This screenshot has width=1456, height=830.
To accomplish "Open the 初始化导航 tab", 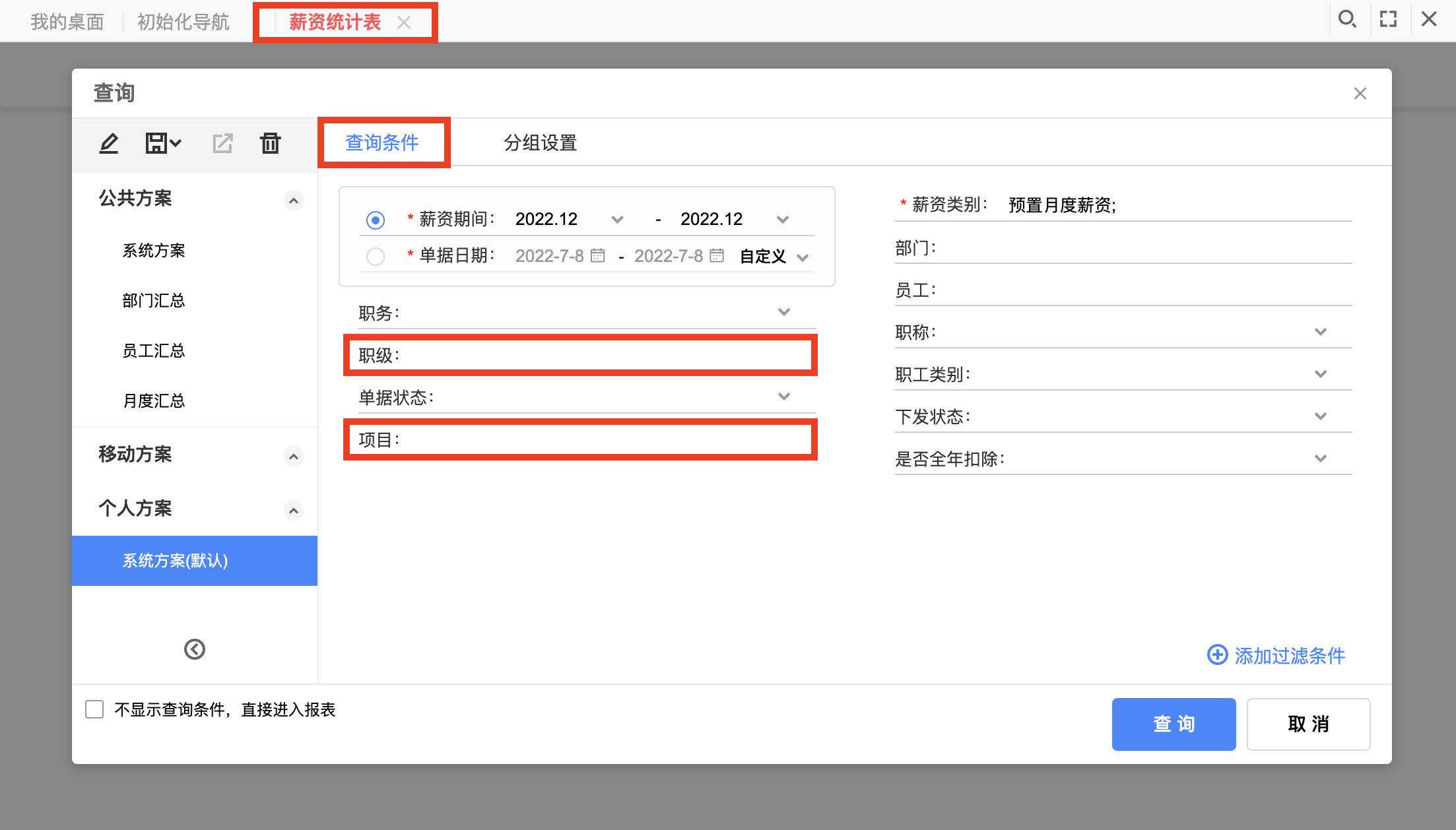I will 183,22.
